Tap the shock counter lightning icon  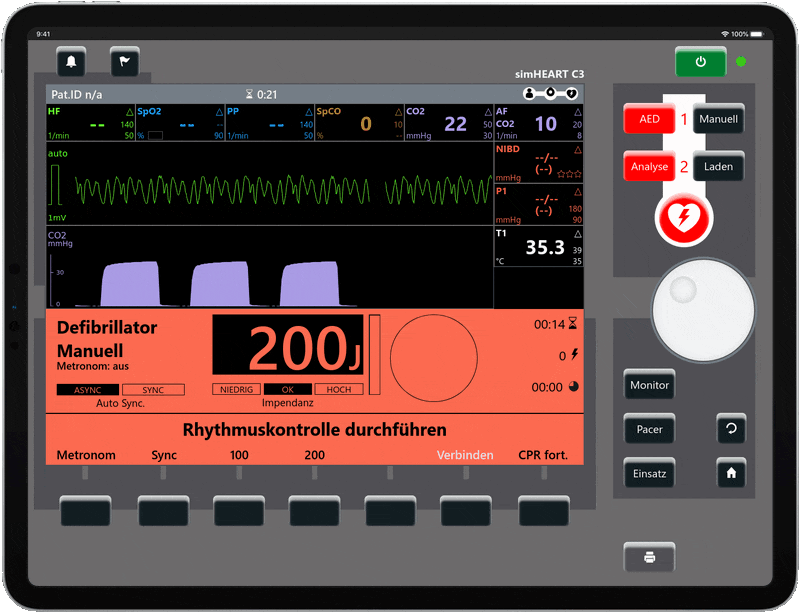coord(574,354)
